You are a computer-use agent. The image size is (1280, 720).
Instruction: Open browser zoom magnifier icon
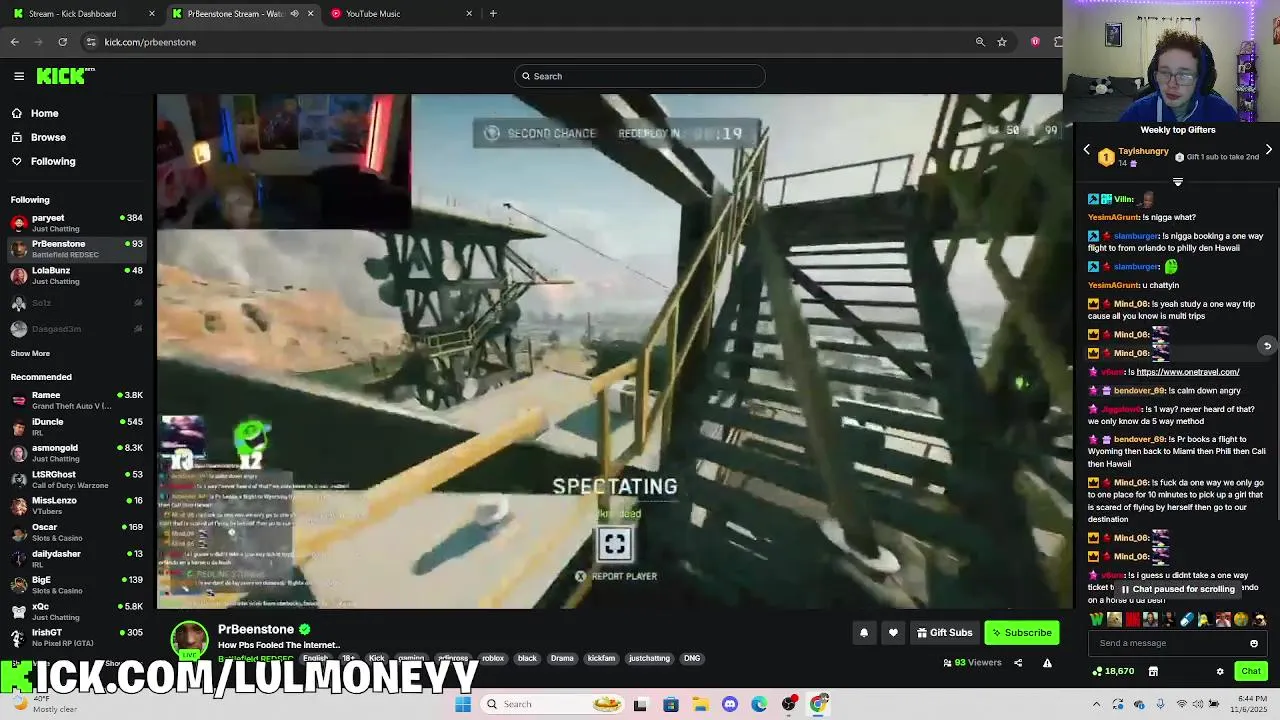[x=980, y=42]
